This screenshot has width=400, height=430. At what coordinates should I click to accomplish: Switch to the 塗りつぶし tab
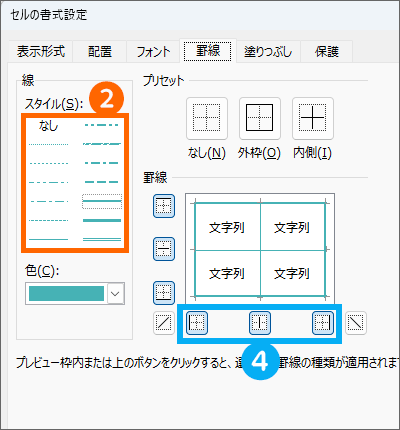coord(268,52)
